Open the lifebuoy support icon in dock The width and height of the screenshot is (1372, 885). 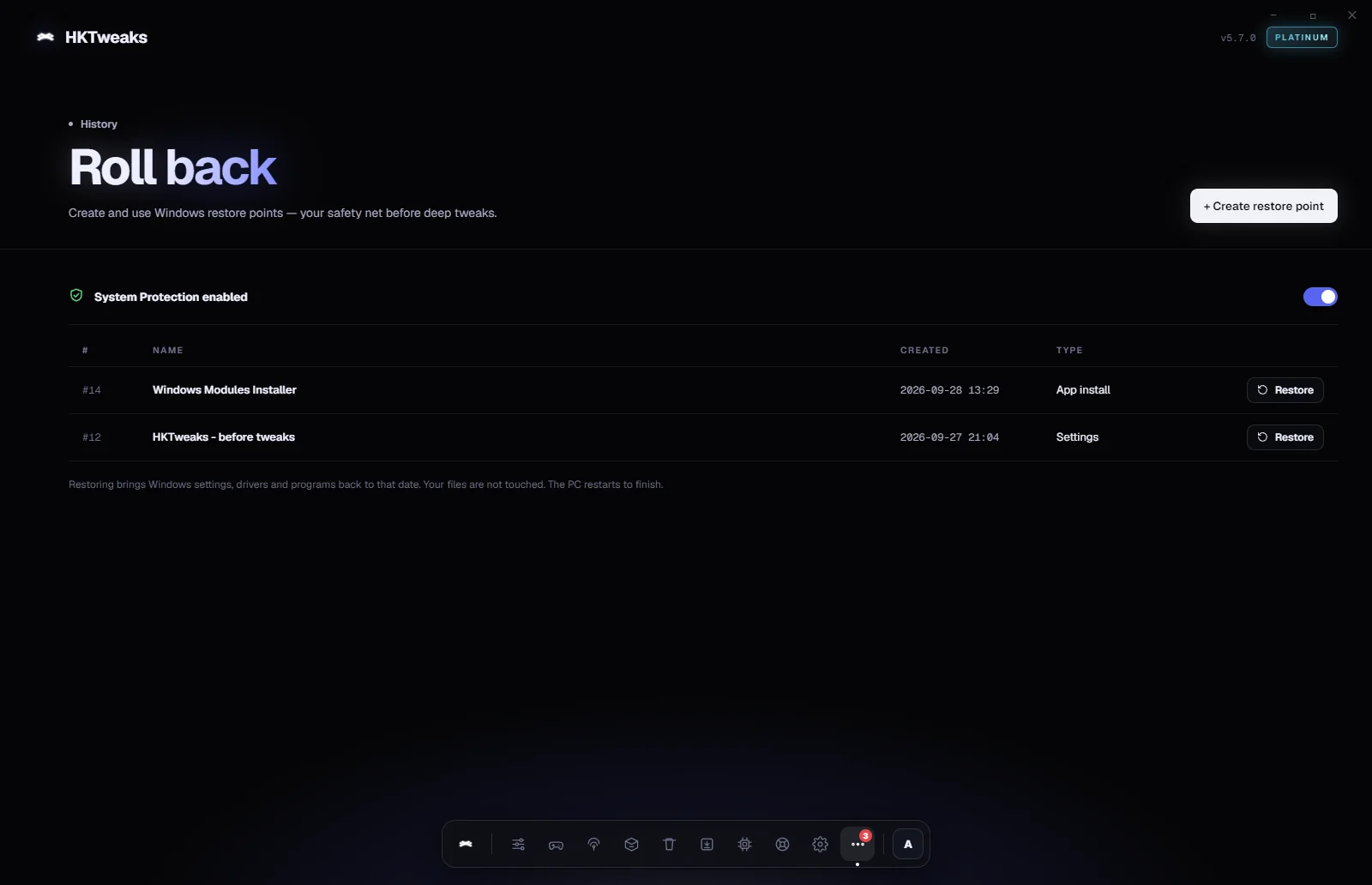pyautogui.click(x=782, y=844)
